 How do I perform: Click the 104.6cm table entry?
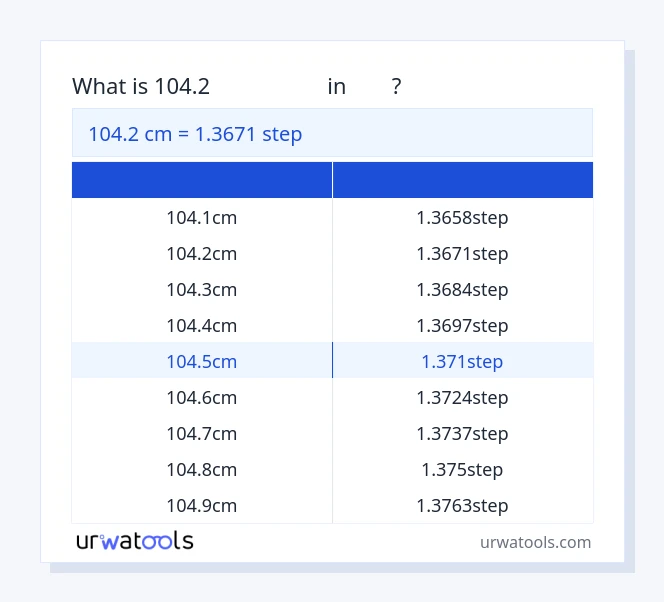pos(201,398)
